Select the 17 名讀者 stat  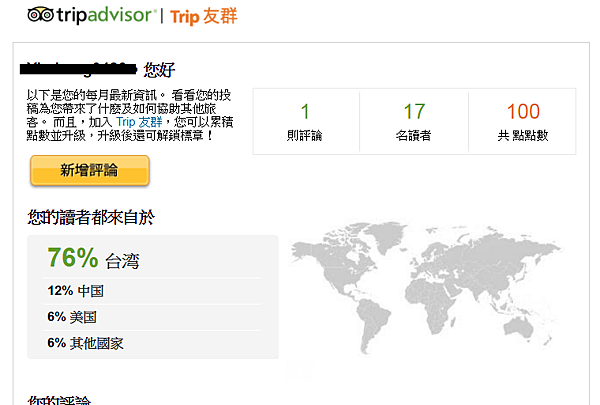(x=414, y=122)
